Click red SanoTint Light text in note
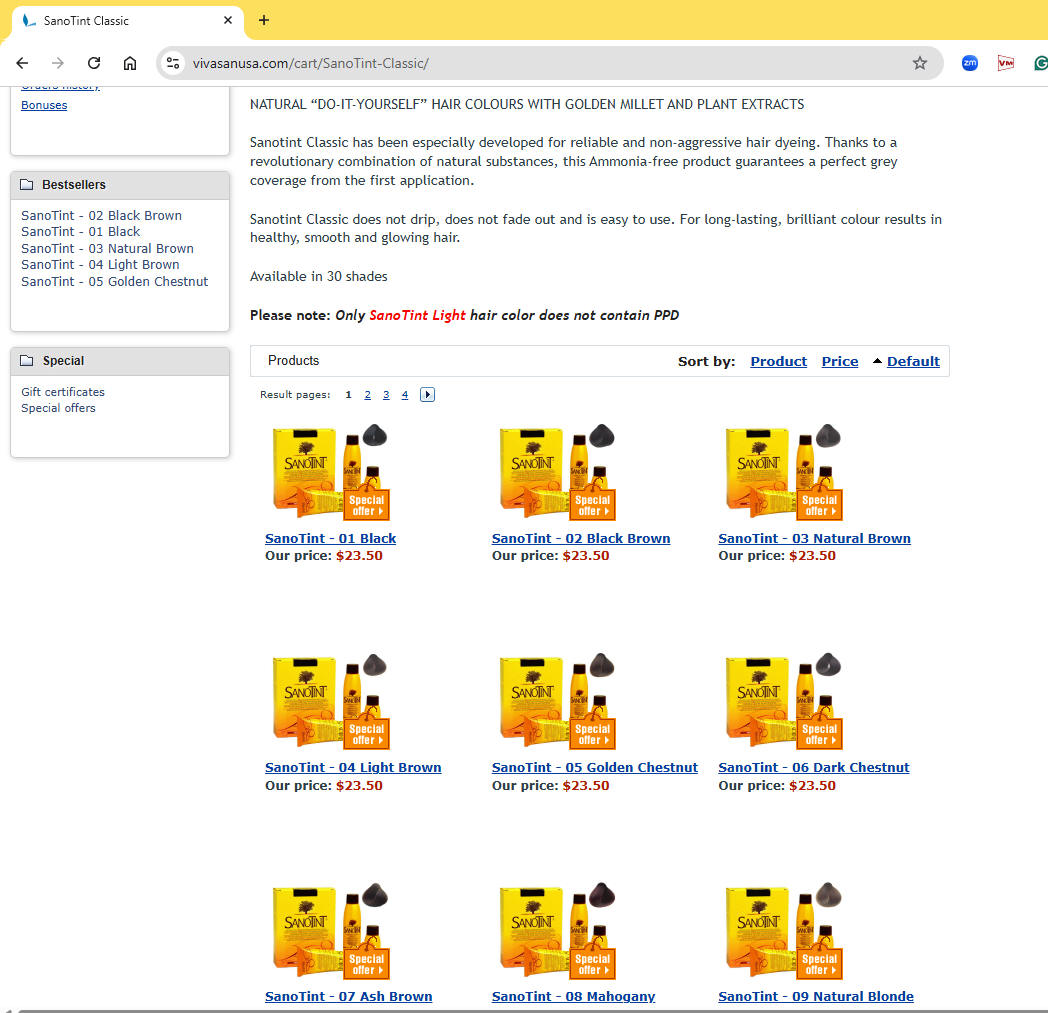This screenshot has height=1013, width=1048. (x=417, y=315)
